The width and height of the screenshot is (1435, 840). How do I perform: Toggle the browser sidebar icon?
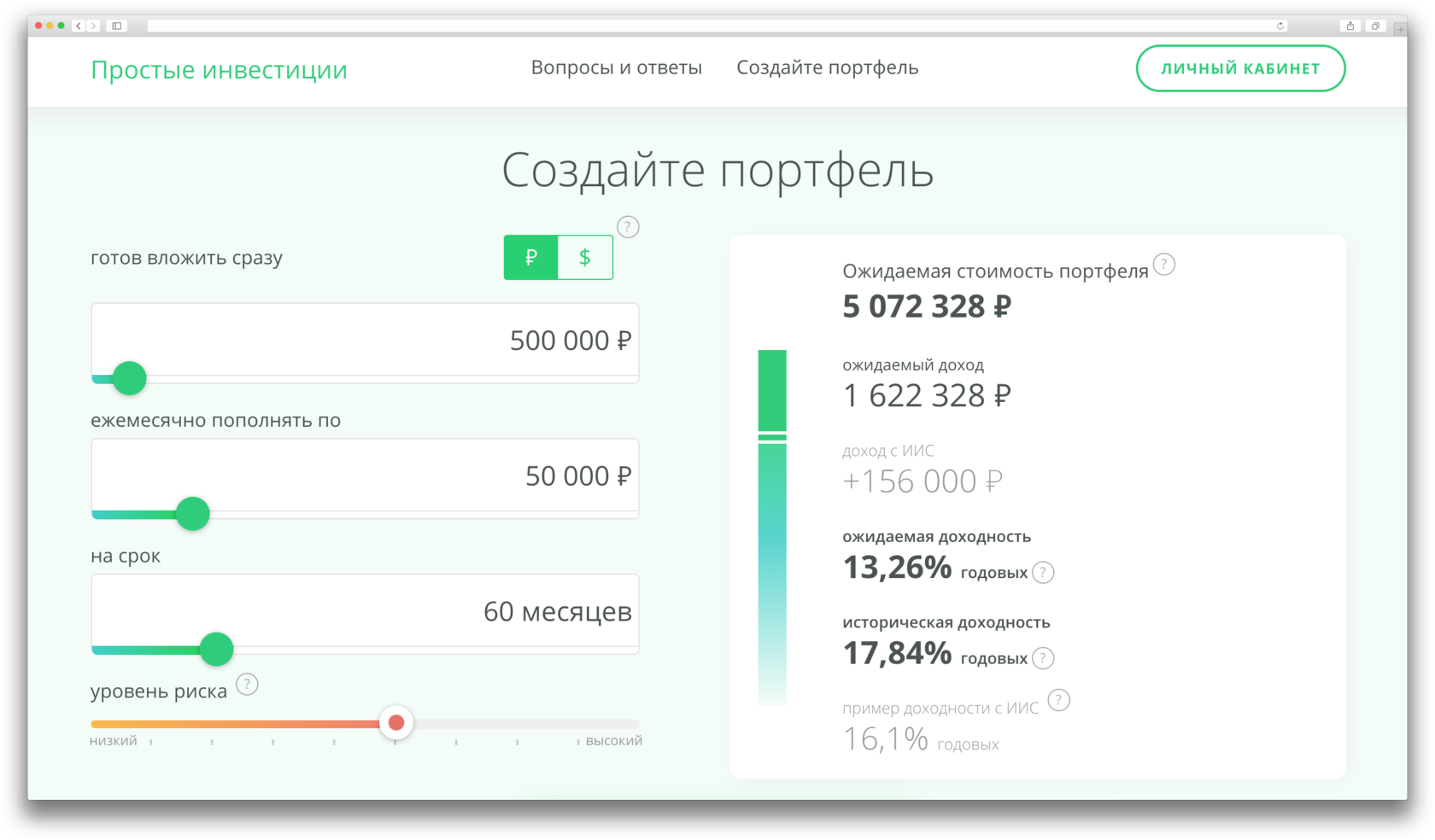(117, 26)
